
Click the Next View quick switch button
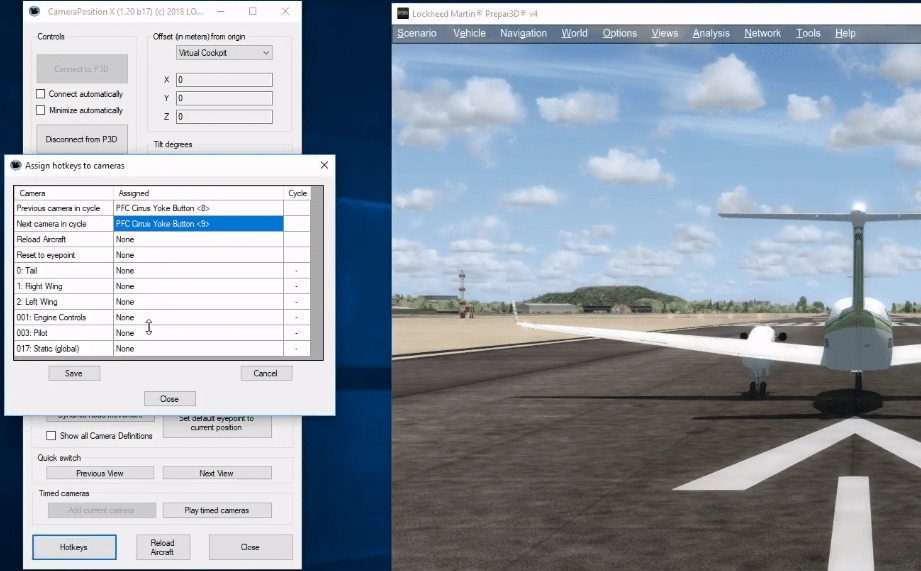[x=217, y=473]
